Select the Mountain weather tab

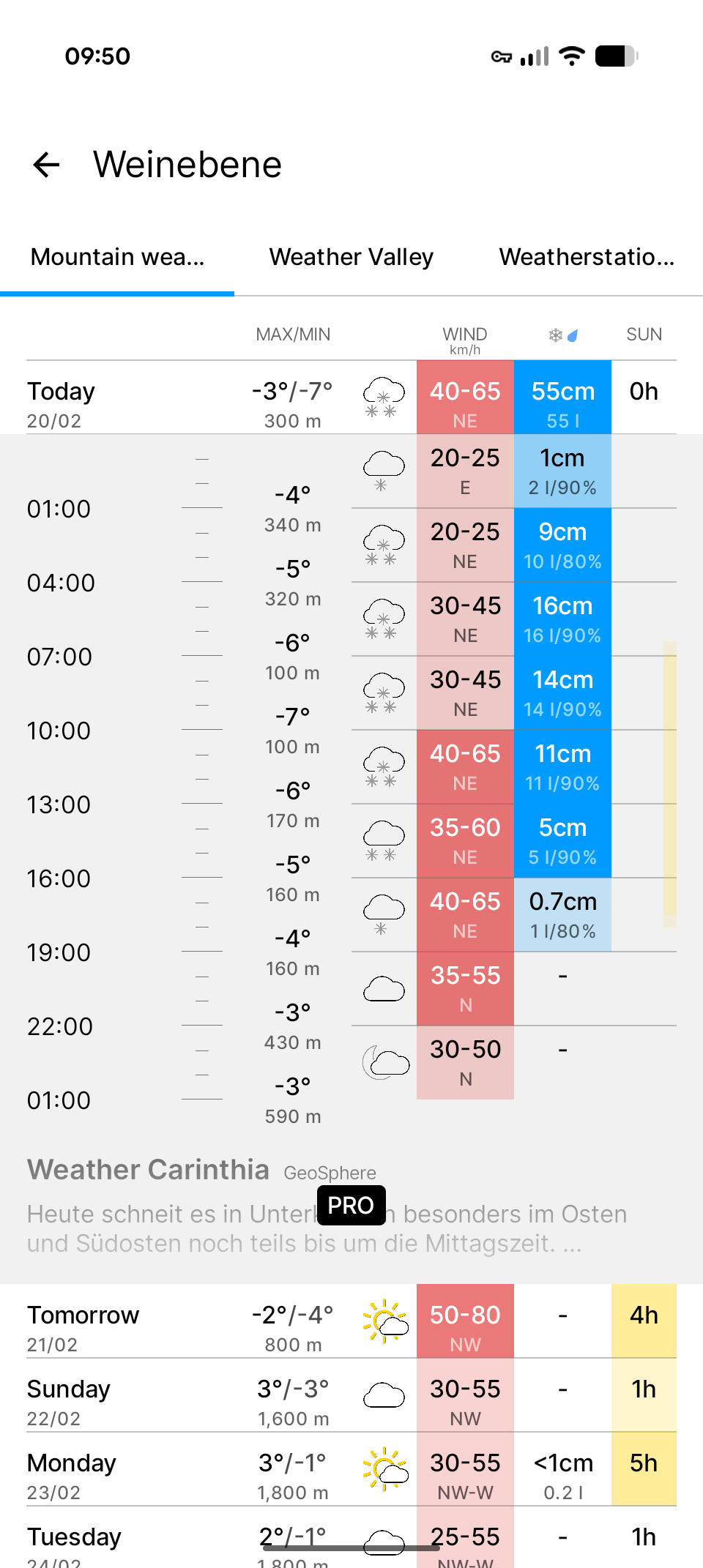pos(117,257)
